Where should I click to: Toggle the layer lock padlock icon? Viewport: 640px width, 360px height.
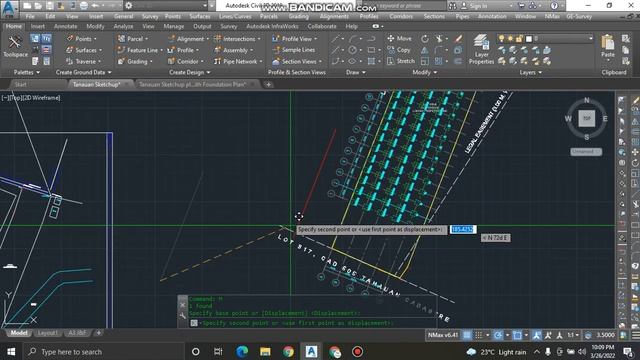click(519, 39)
